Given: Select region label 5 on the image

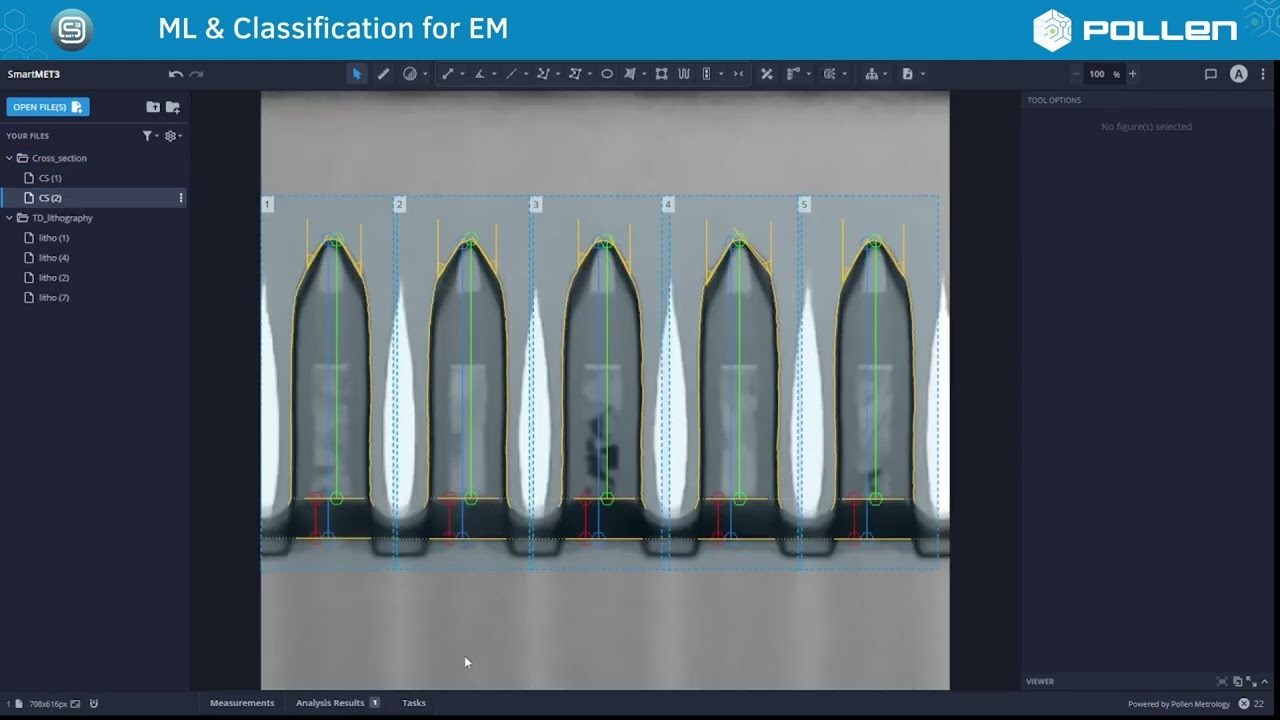Looking at the screenshot, I should (804, 204).
